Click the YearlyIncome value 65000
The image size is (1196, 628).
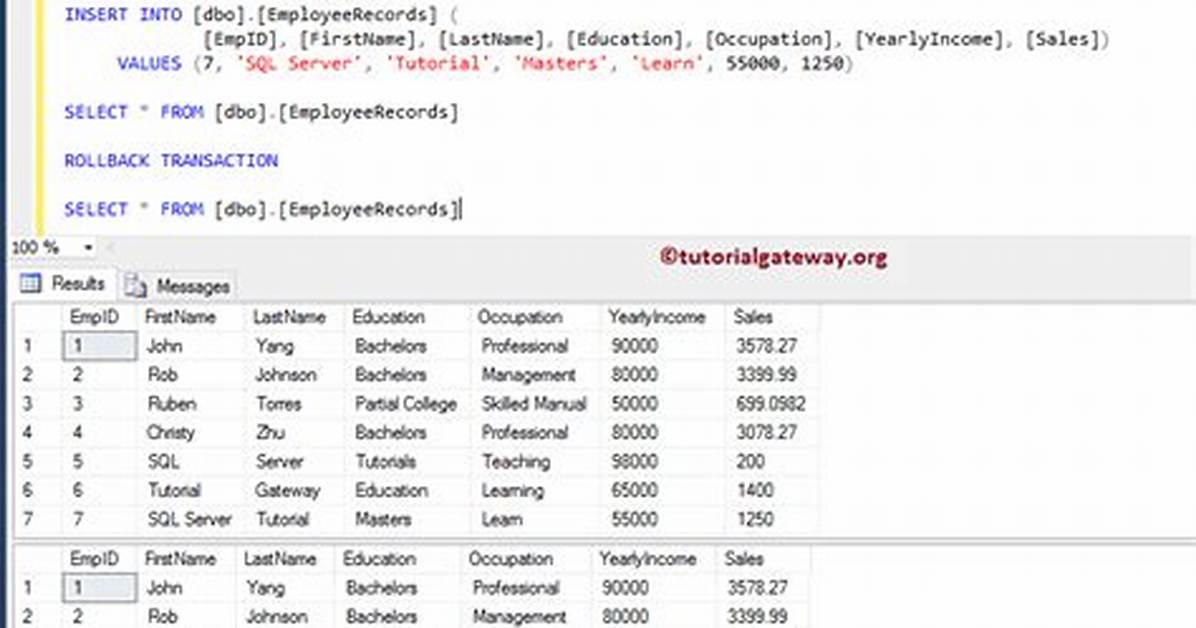(x=635, y=491)
